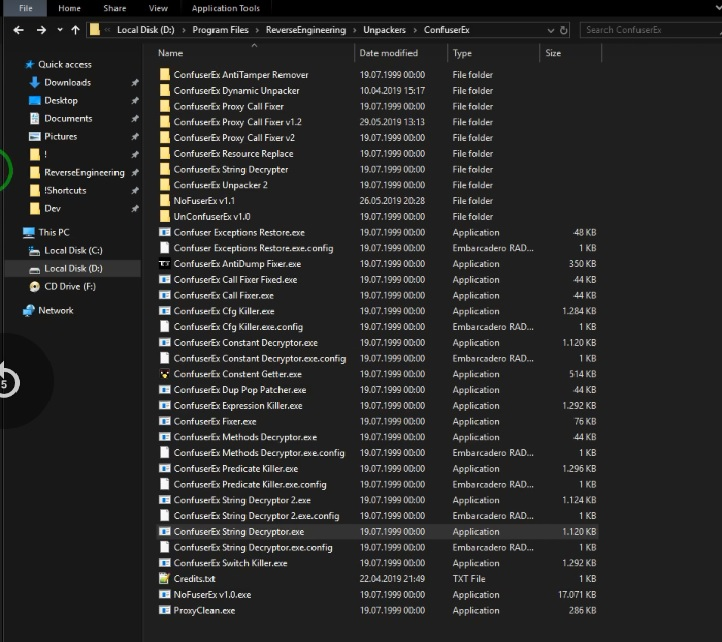Open Downloads in Quick access
The image size is (722, 642).
click(68, 82)
